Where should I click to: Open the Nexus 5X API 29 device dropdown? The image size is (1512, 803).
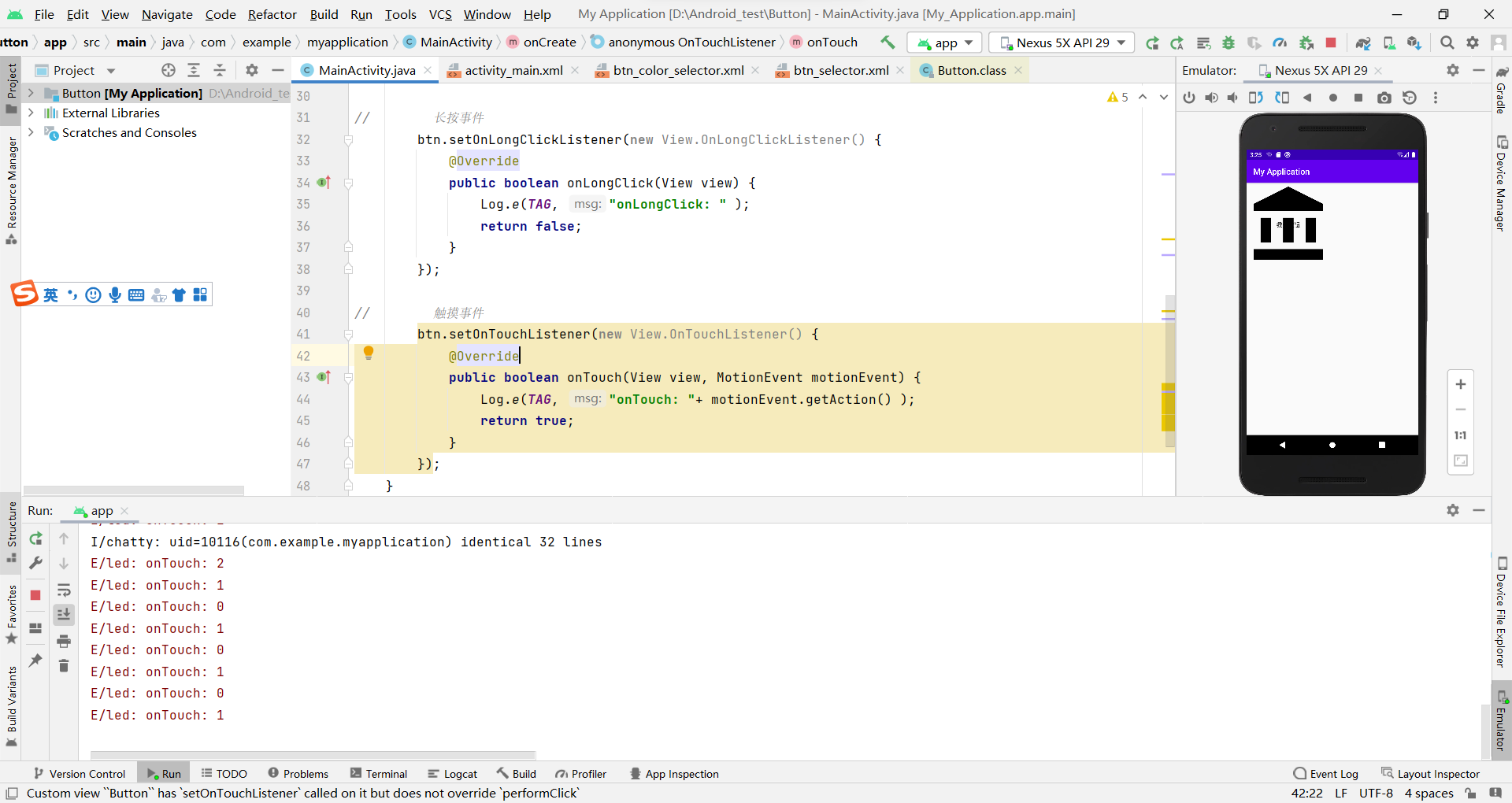1061,43
